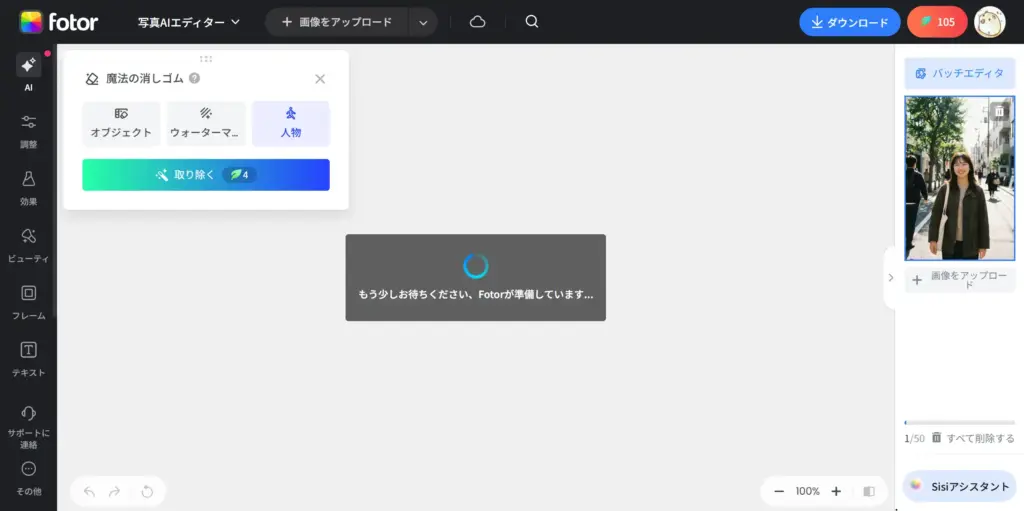Screen dimensions: 1024x511
Task: Open the Sisiアシスタント assistant
Action: (x=960, y=486)
